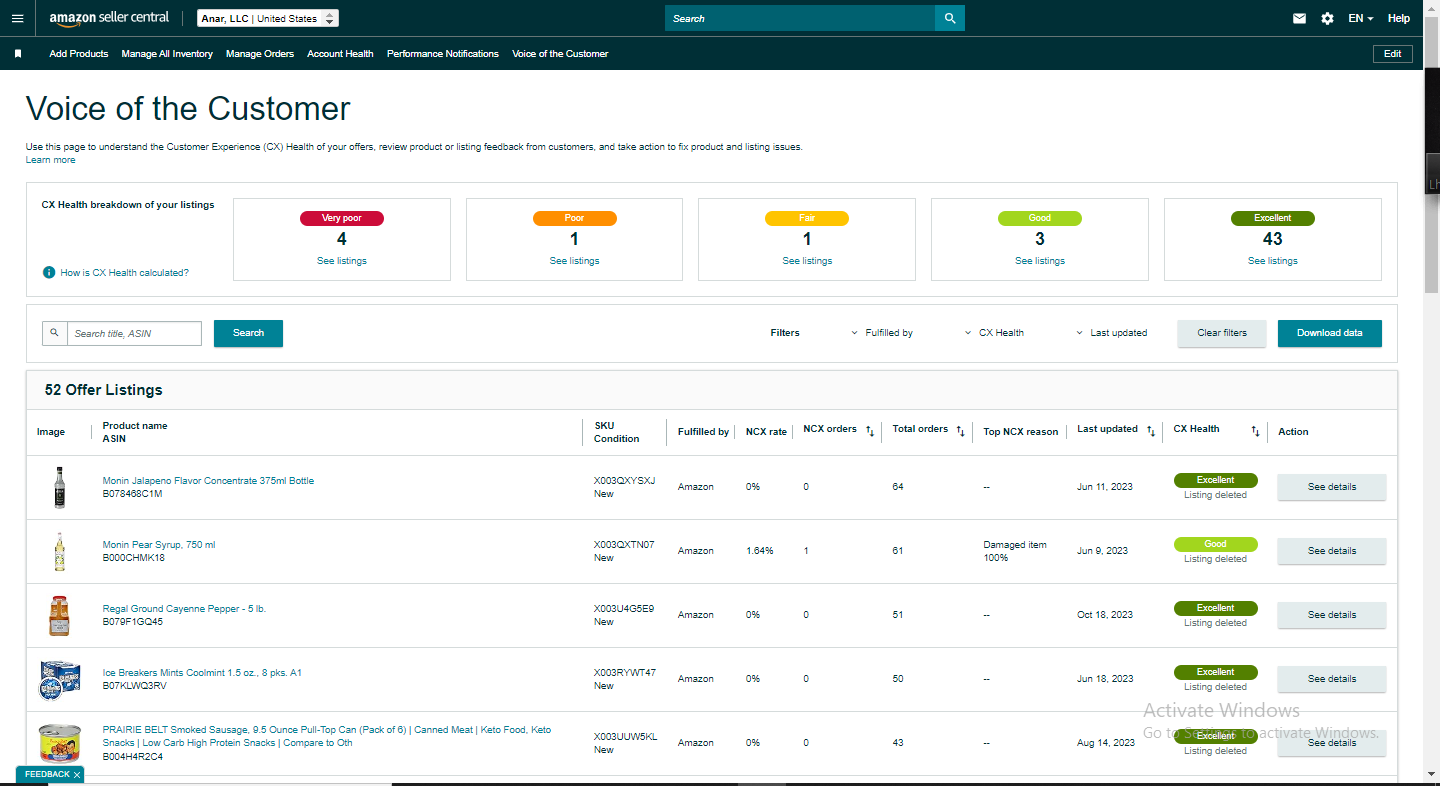See listings under Fair

[x=807, y=261]
